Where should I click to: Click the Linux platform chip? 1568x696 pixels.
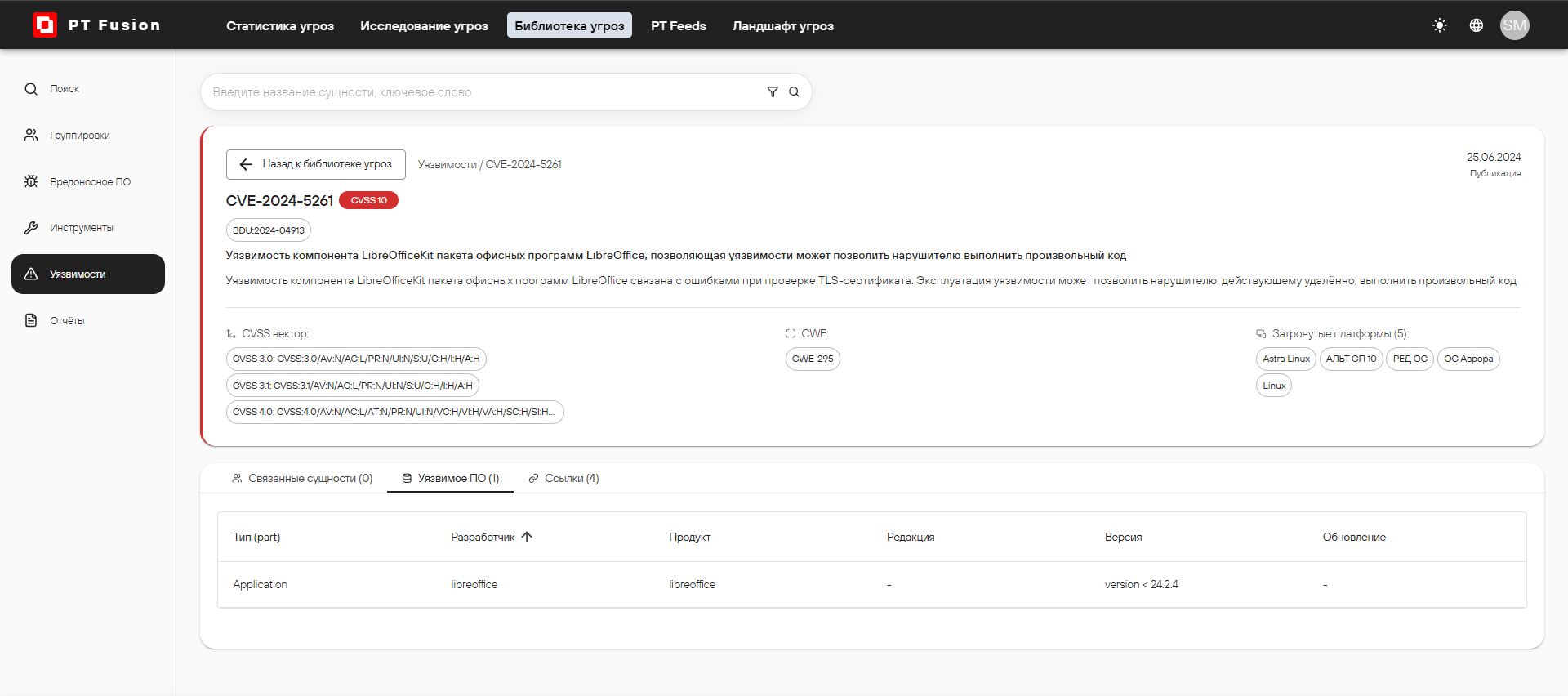tap(1274, 386)
